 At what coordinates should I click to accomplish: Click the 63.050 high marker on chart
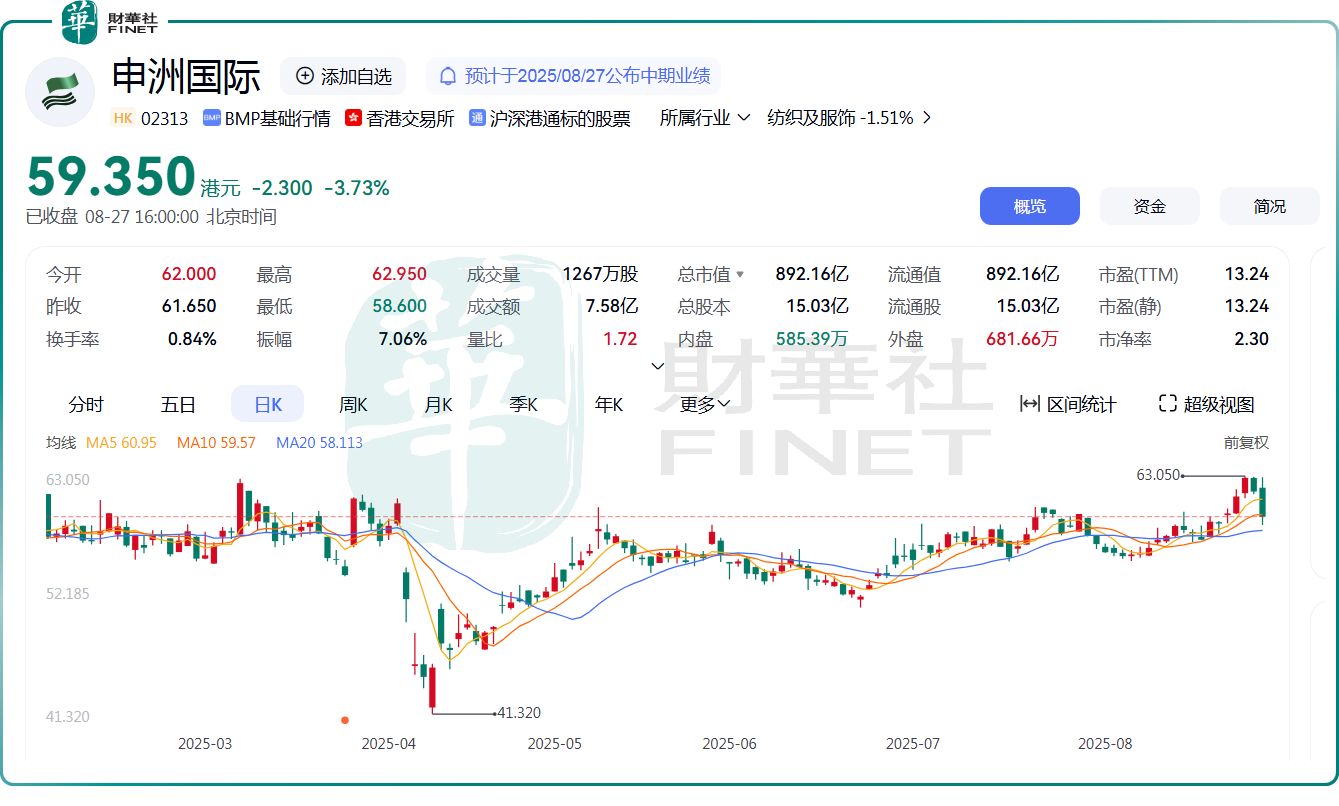[x=1158, y=475]
